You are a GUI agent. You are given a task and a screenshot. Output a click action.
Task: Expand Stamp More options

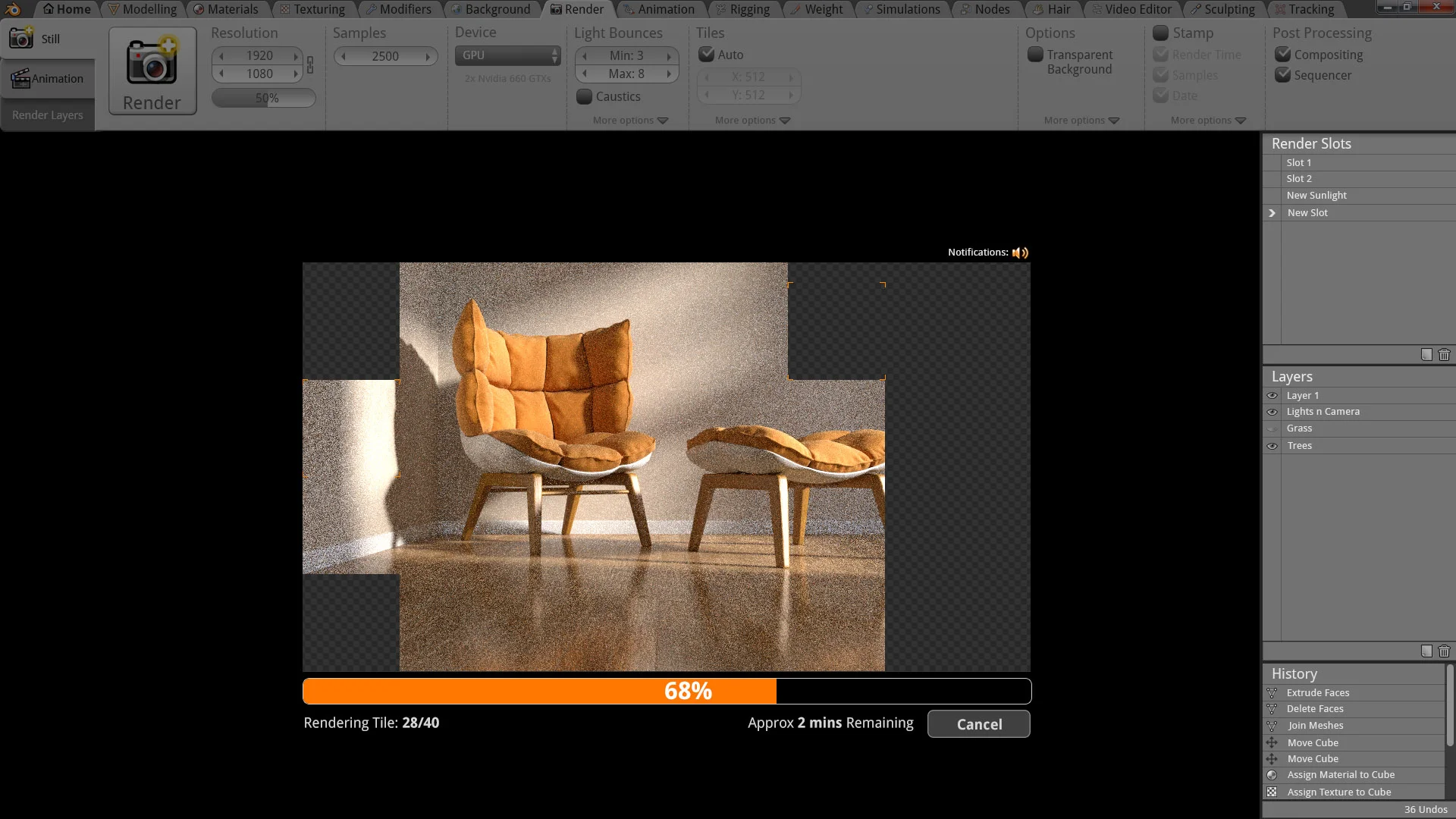point(1207,121)
